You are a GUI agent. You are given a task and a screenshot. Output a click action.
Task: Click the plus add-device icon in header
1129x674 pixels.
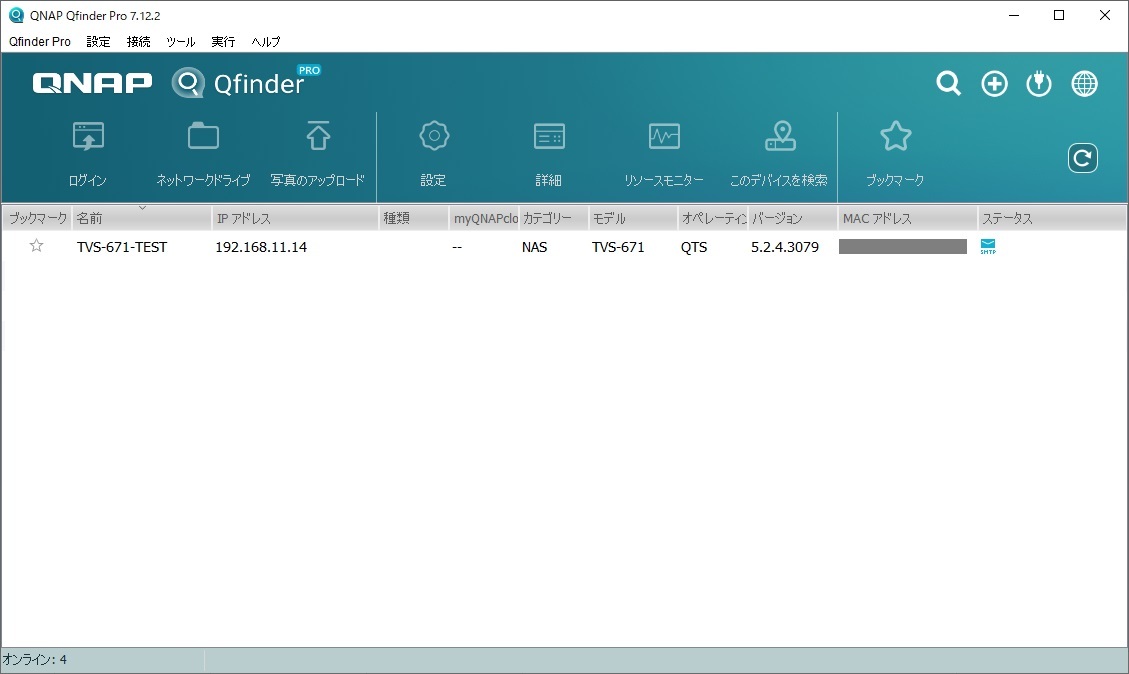point(994,84)
